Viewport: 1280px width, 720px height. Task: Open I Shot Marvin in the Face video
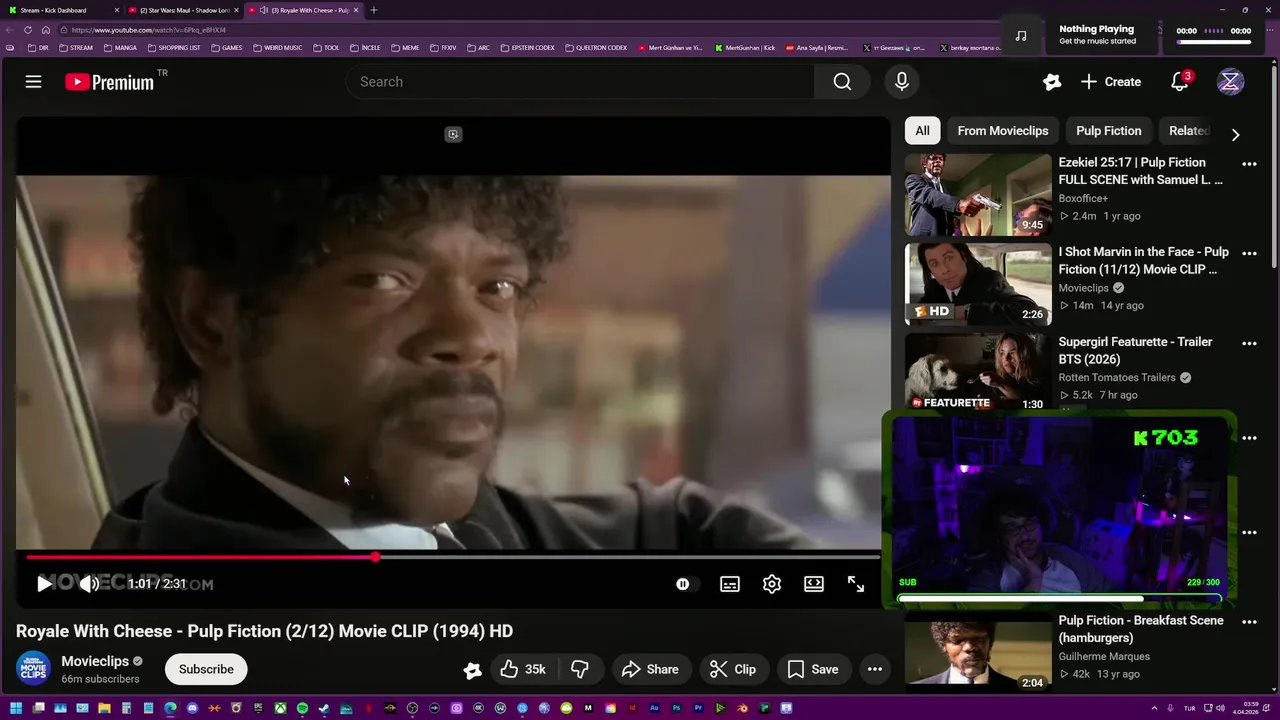[978, 285]
